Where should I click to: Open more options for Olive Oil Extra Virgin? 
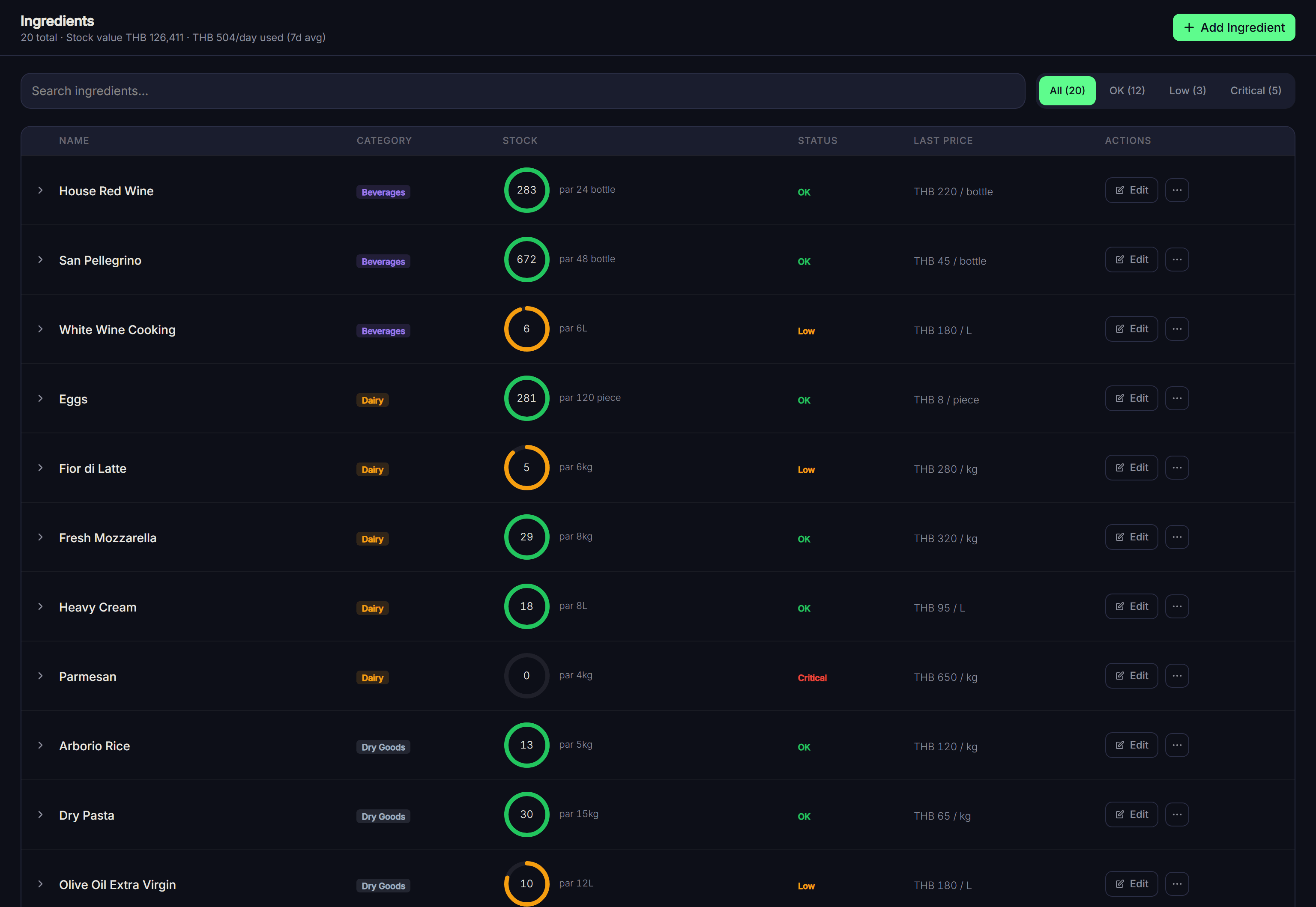coord(1177,884)
